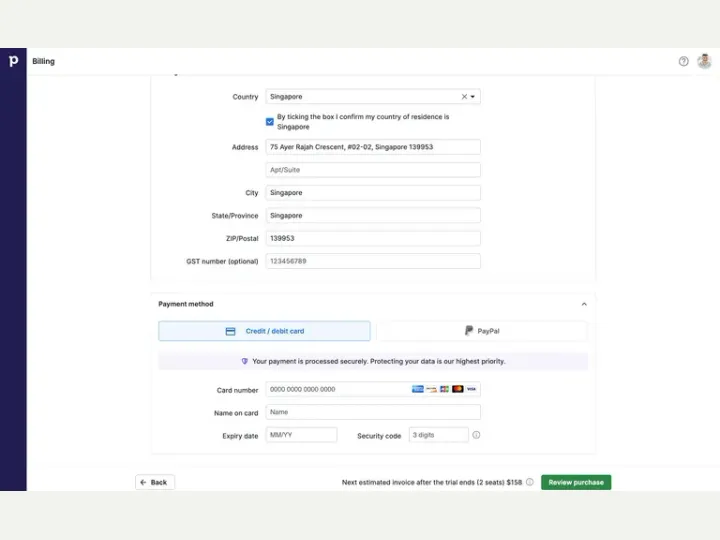
Task: Click the Card number input field
Action: pos(373,389)
